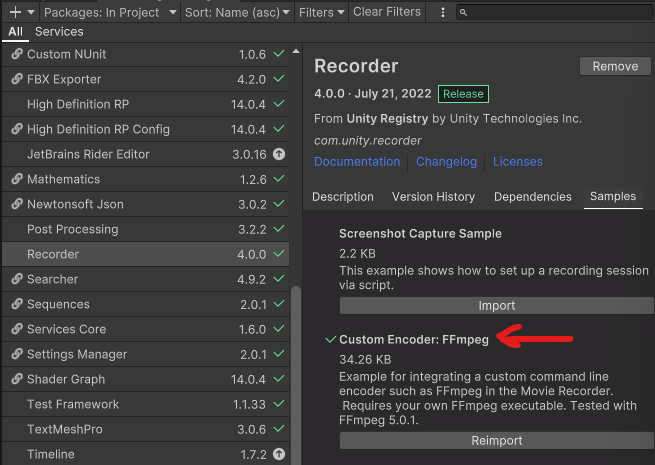
Task: Open the Packages: In Project dropdown
Action: (110, 12)
